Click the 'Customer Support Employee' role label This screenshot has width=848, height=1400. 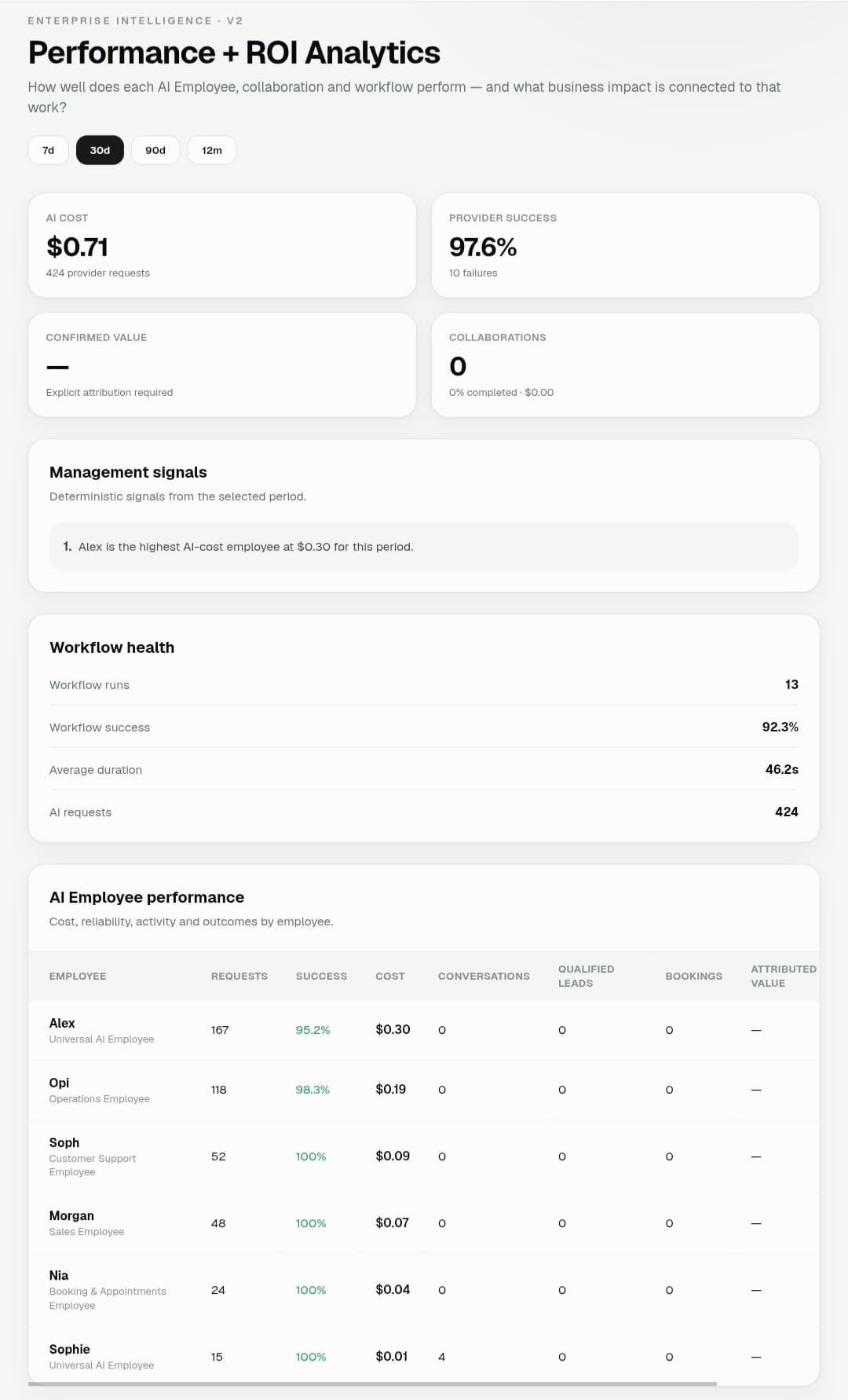point(93,1165)
